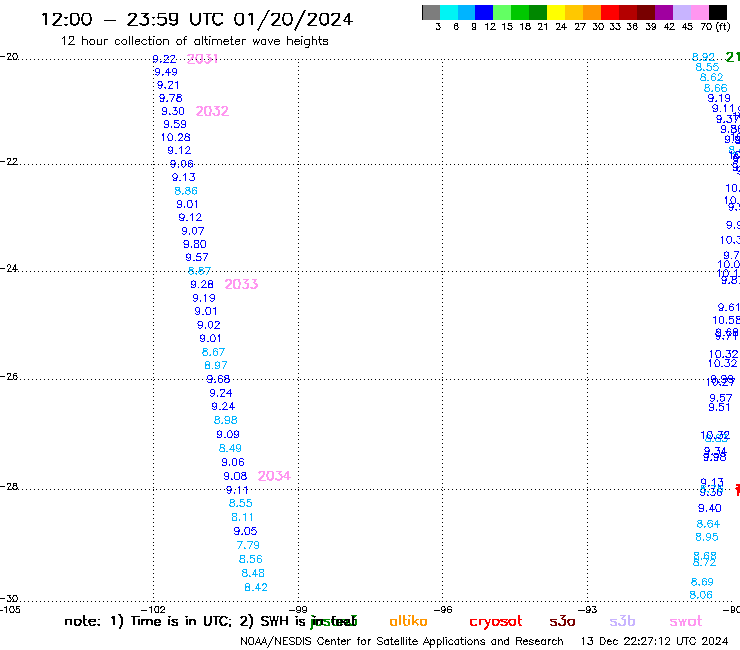Click the 8.48 wave height value
Screen dimensions: 740x650
click(x=253, y=574)
